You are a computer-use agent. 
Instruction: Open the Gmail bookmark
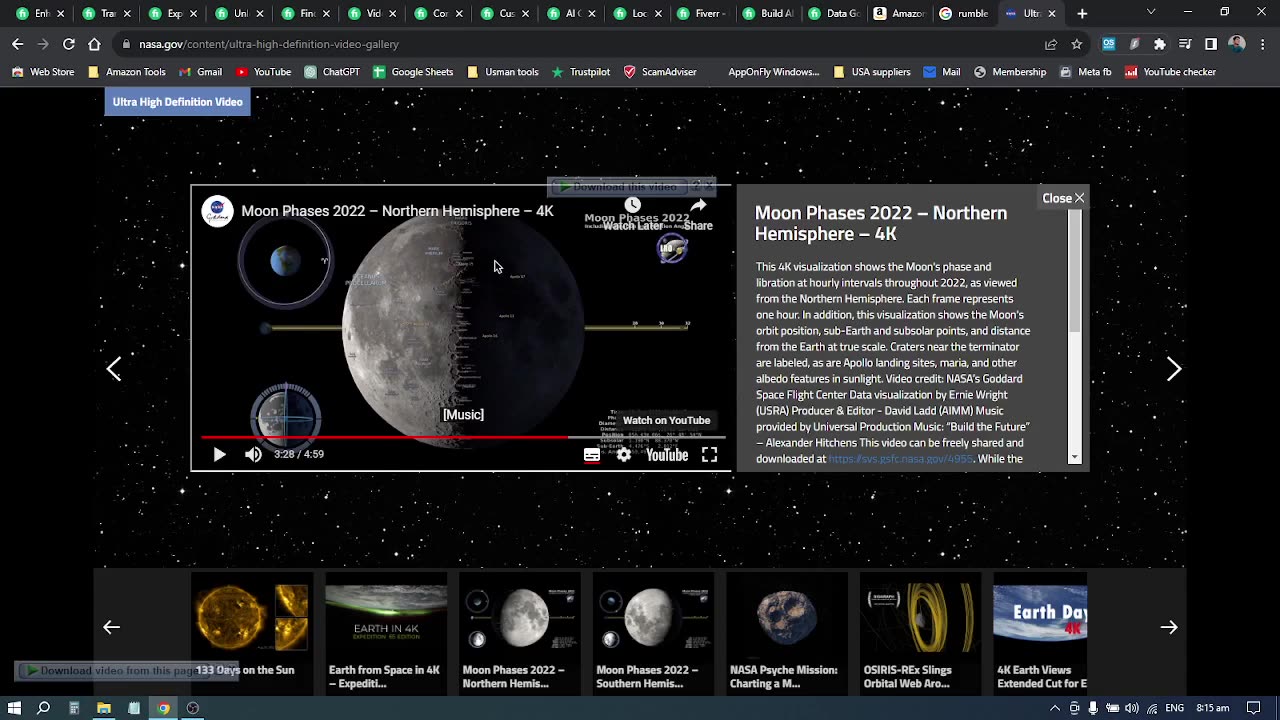200,72
